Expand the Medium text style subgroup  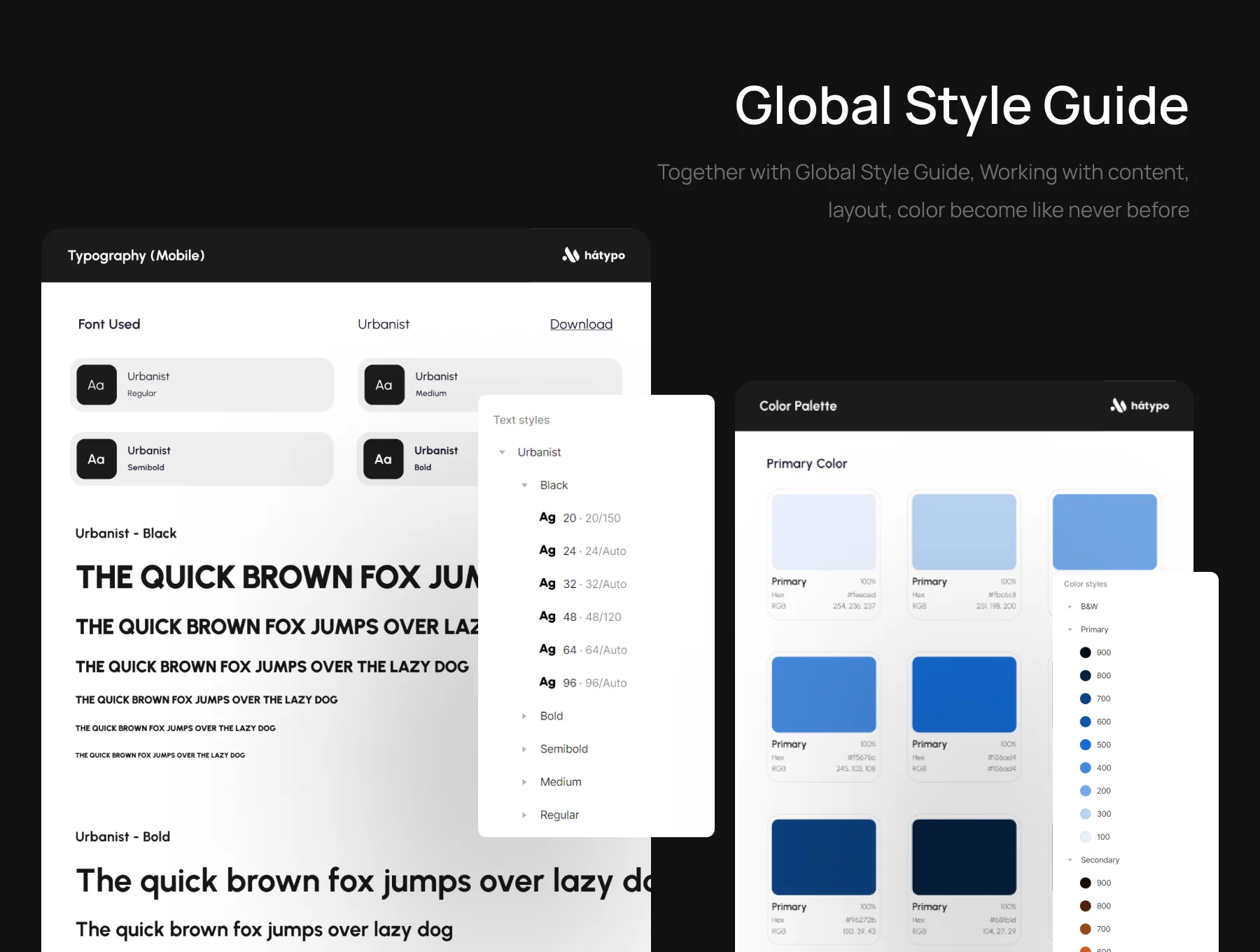coord(524,782)
